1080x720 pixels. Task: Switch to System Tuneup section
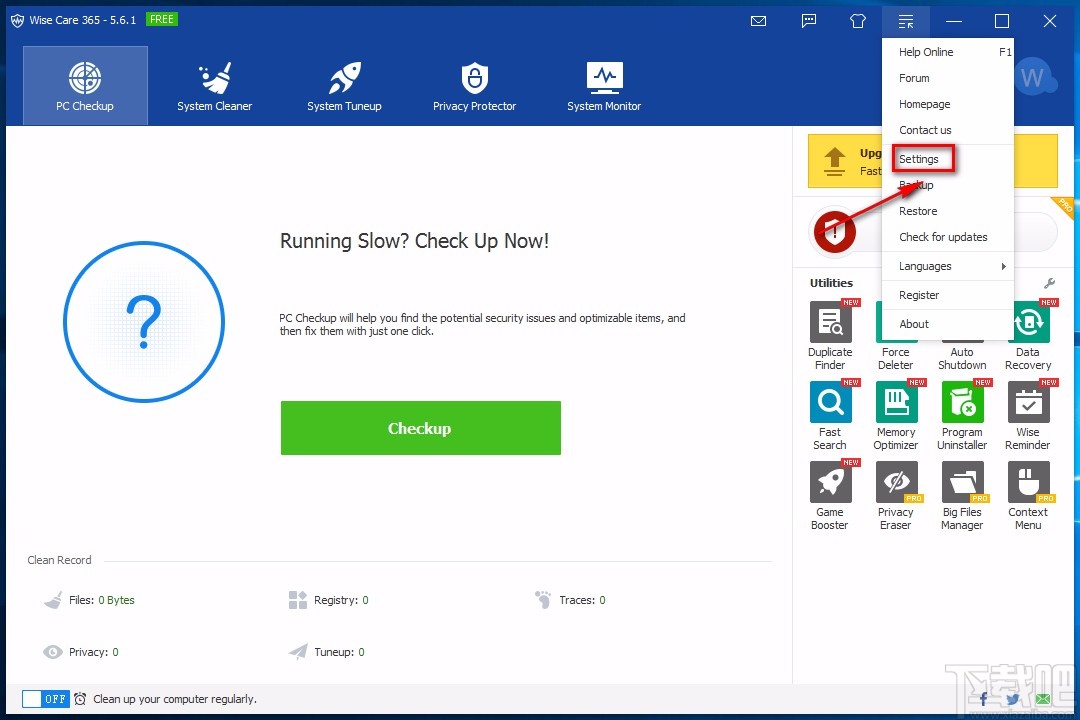pyautogui.click(x=344, y=86)
